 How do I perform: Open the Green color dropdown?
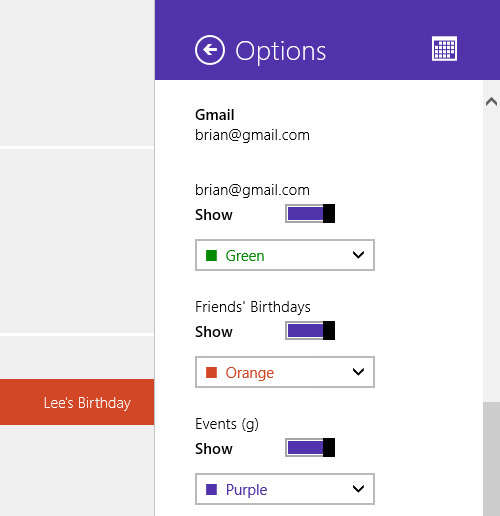pyautogui.click(x=285, y=255)
